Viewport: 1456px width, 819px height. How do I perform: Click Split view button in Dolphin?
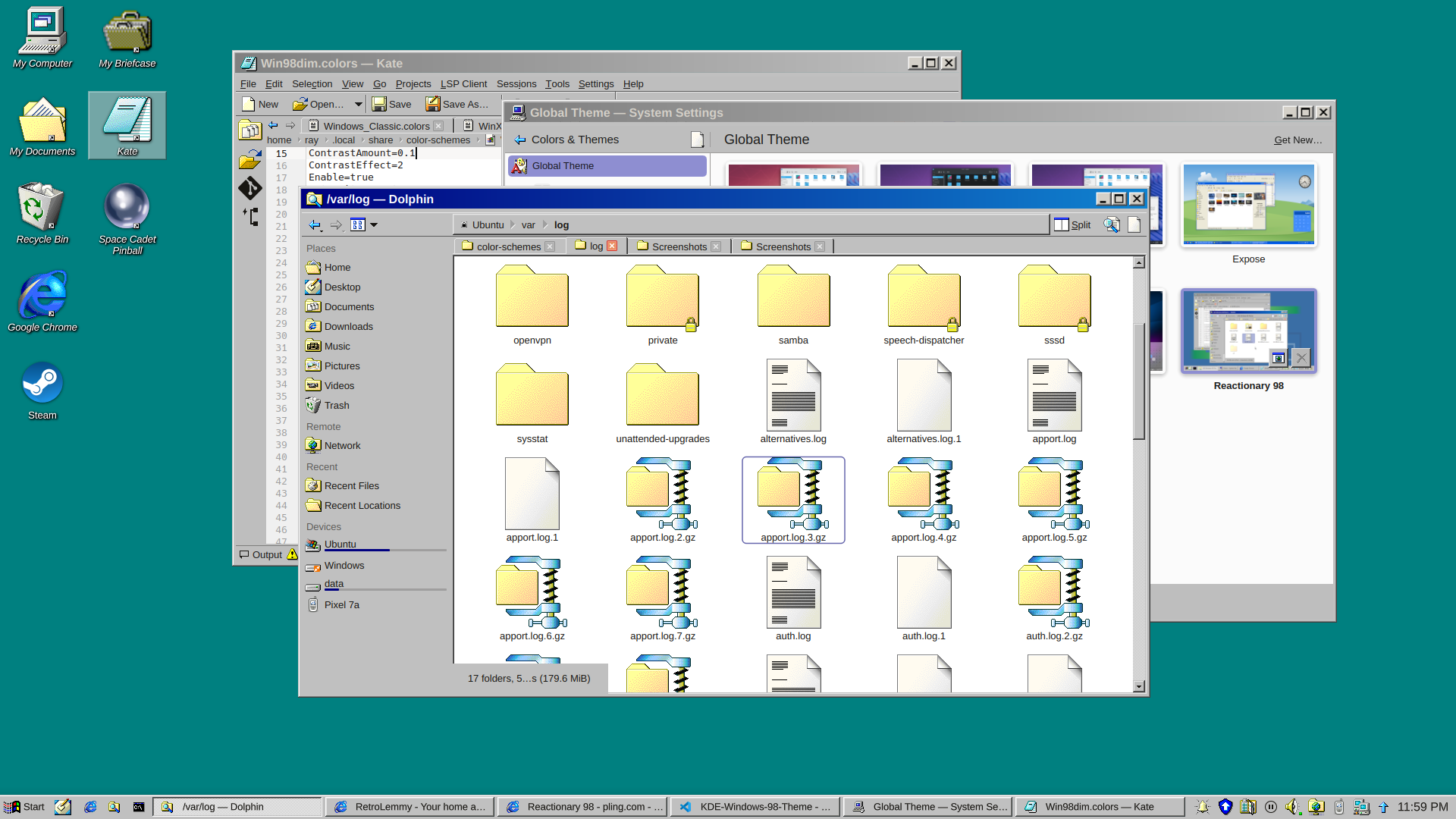pyautogui.click(x=1073, y=225)
